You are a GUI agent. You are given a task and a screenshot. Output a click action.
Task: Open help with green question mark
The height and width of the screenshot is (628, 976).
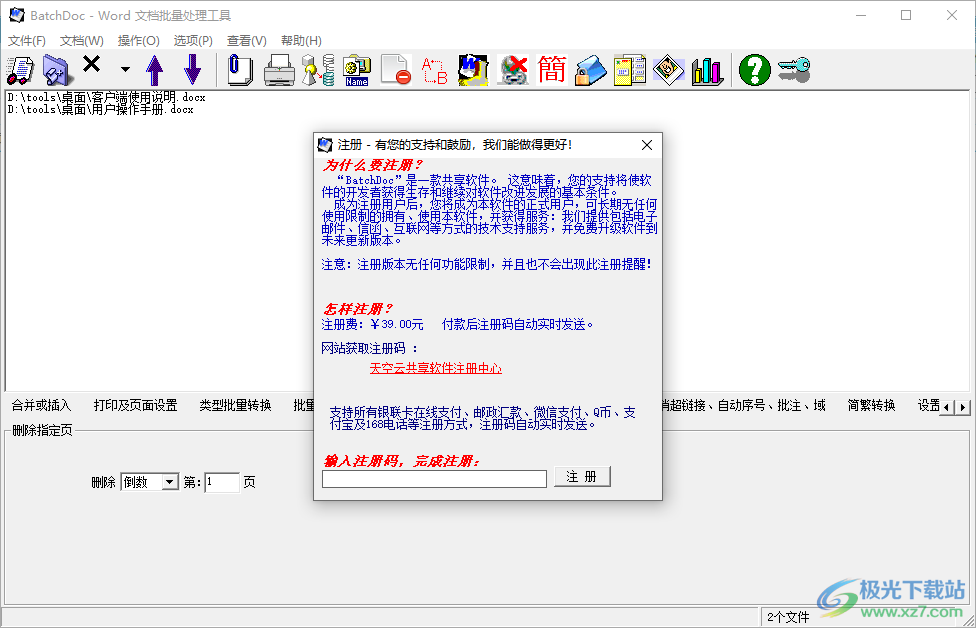point(754,70)
